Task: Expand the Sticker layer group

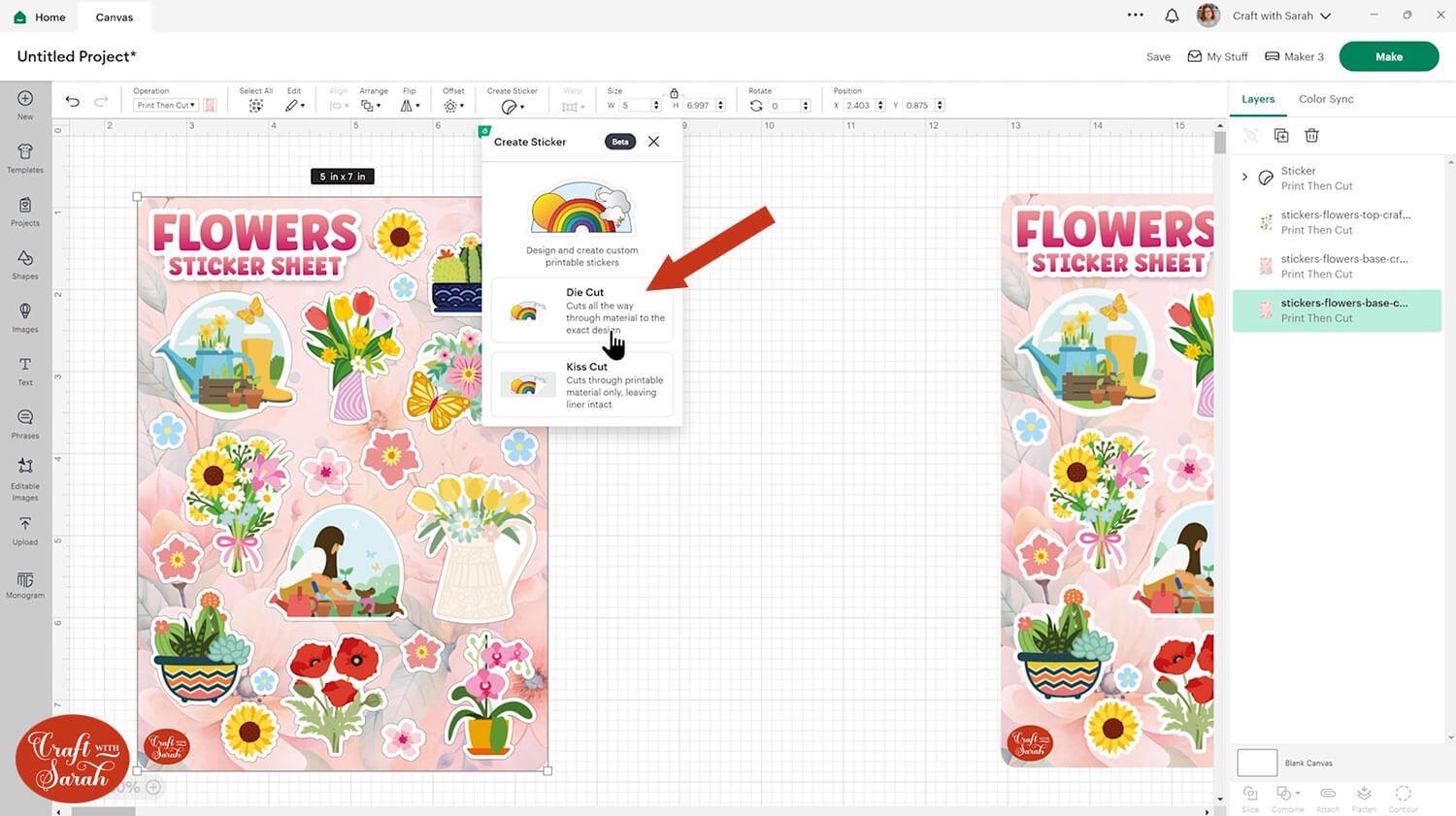Action: pos(1244,178)
